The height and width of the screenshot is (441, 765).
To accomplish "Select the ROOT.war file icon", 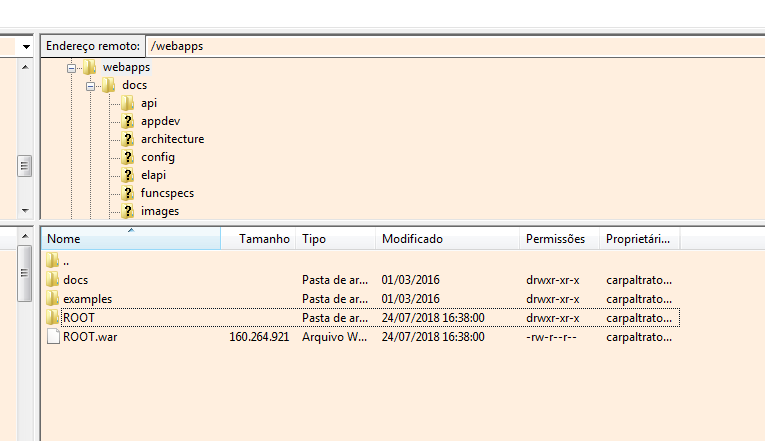I will pos(53,337).
